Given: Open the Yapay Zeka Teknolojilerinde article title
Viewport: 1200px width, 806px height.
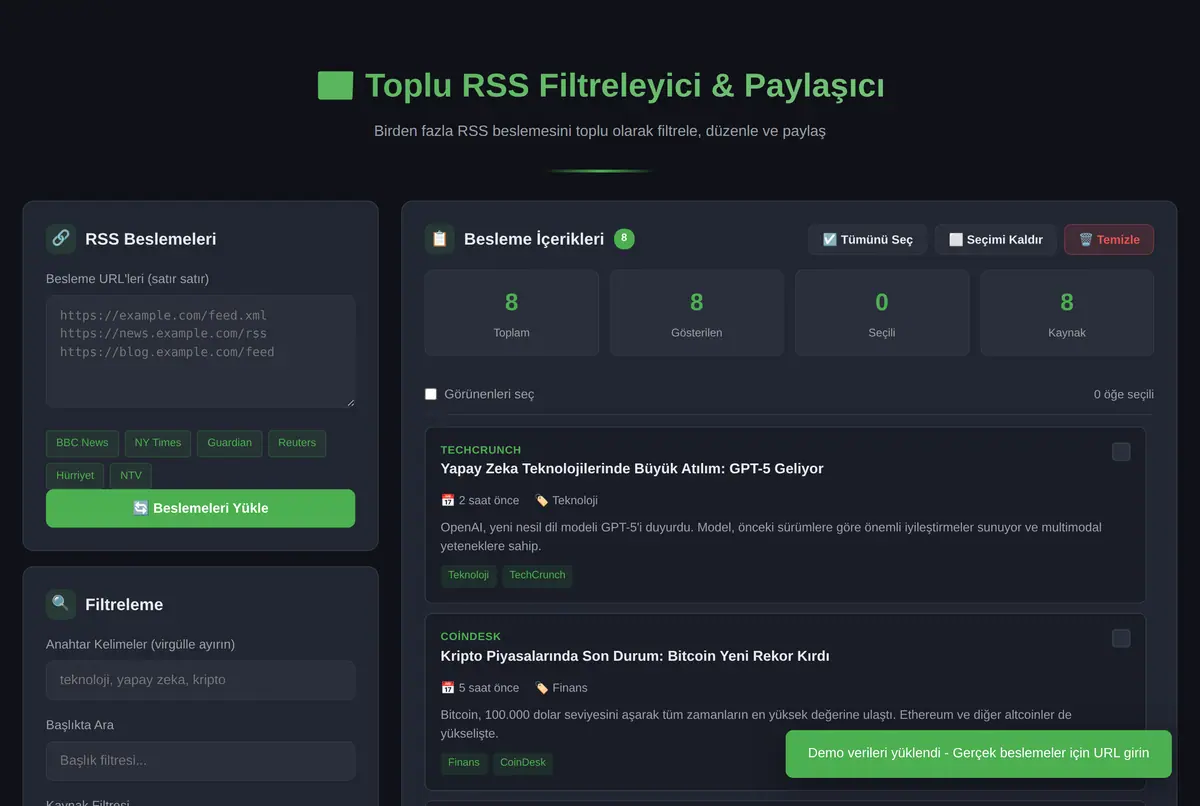Looking at the screenshot, I should click(x=632, y=469).
